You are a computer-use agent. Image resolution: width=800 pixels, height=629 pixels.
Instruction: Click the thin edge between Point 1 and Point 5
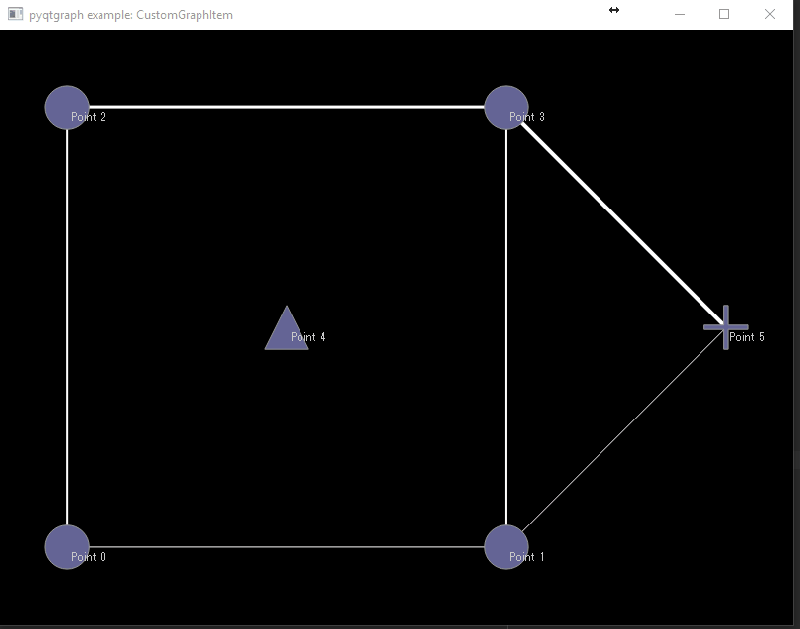click(618, 435)
